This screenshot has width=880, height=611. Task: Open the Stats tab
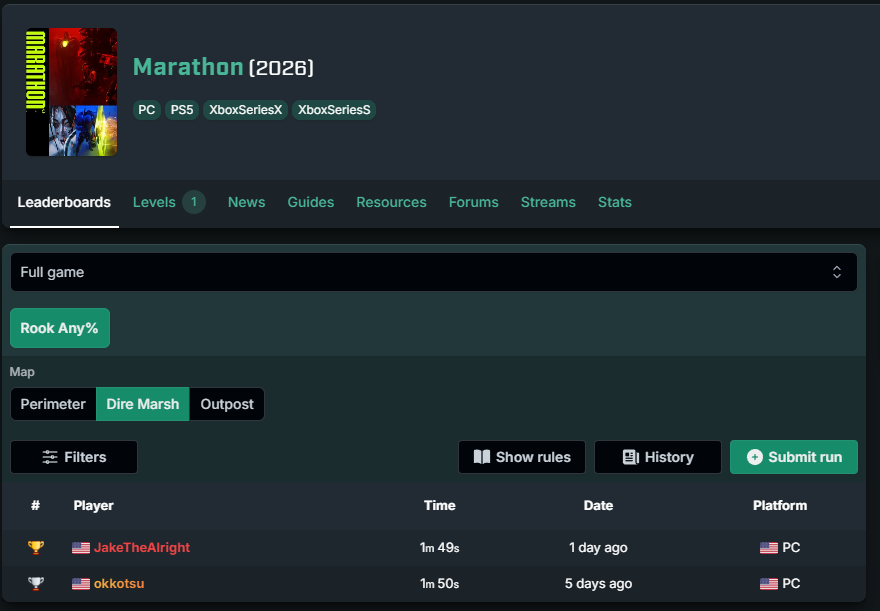click(615, 202)
